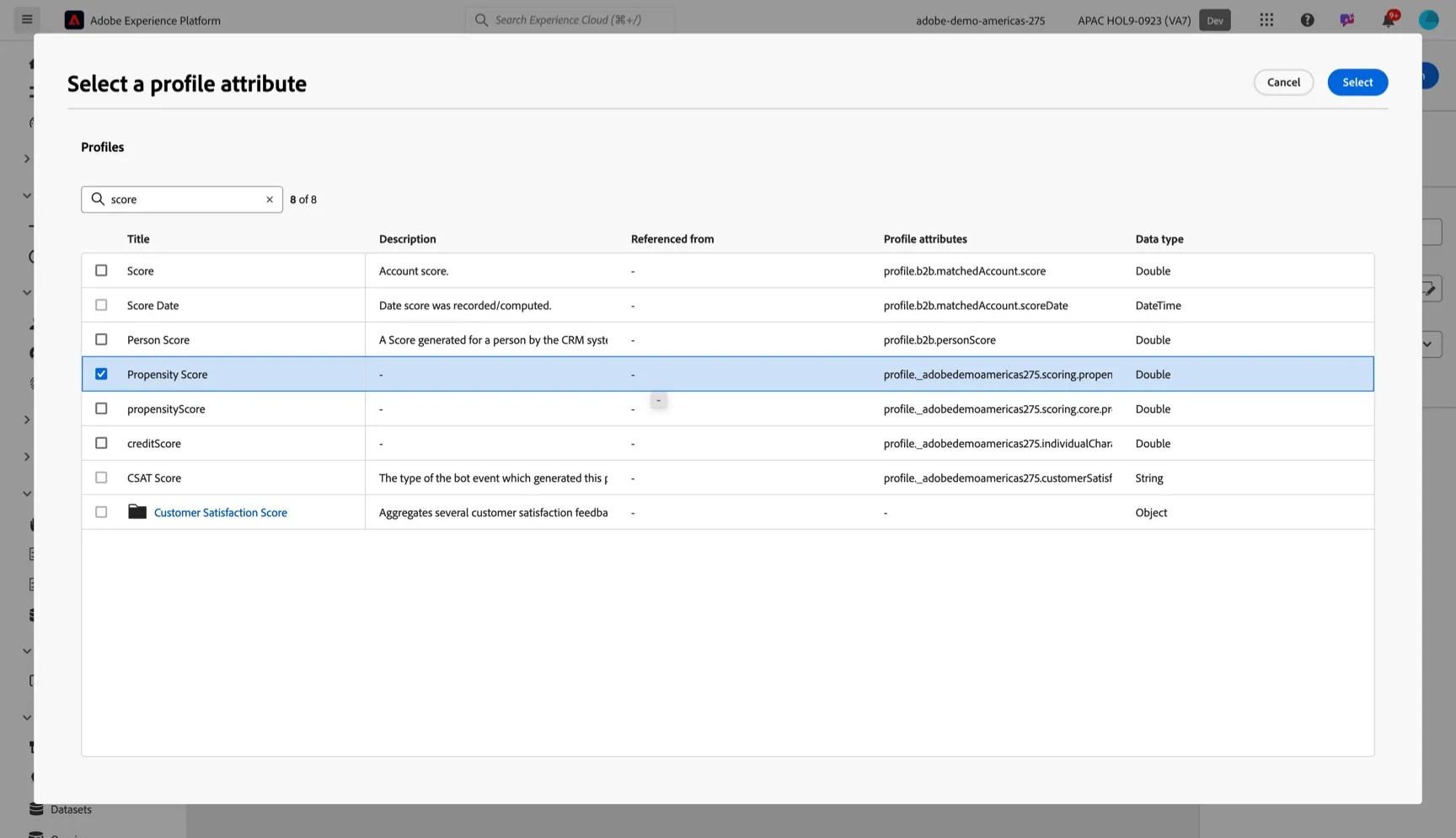This screenshot has height=838, width=1456.
Task: Click the blue Select button
Action: point(1357,82)
